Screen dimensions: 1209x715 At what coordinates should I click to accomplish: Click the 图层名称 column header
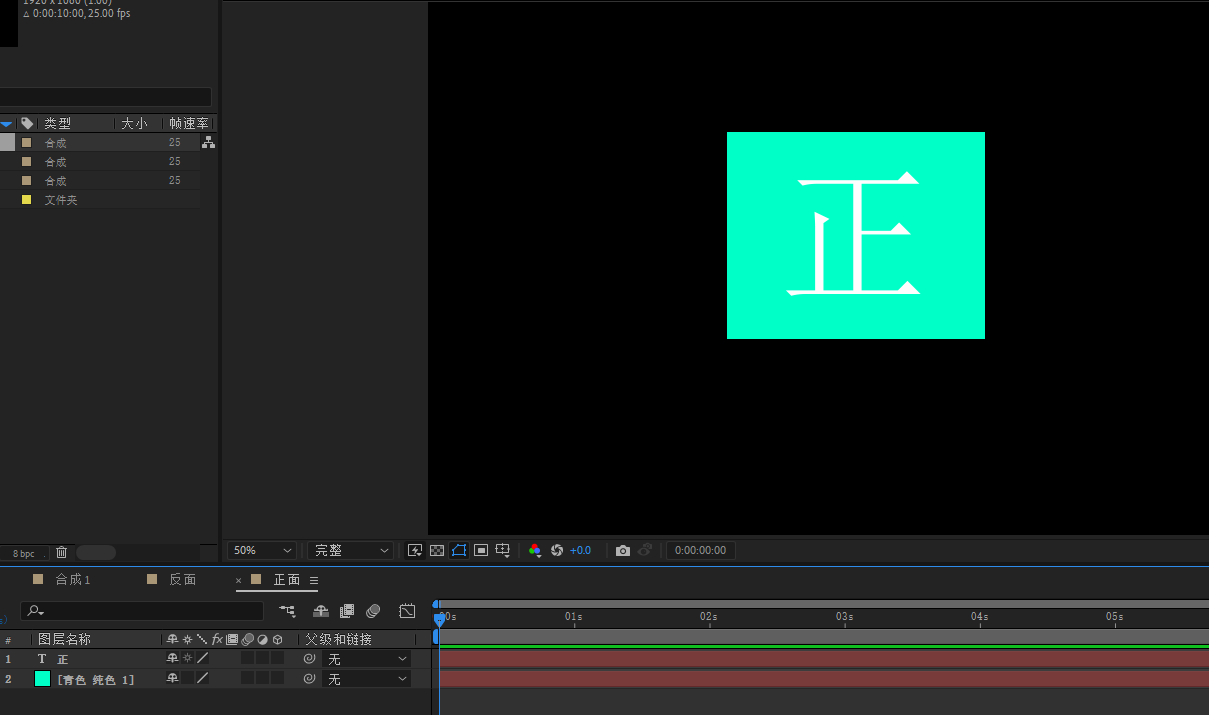click(64, 639)
